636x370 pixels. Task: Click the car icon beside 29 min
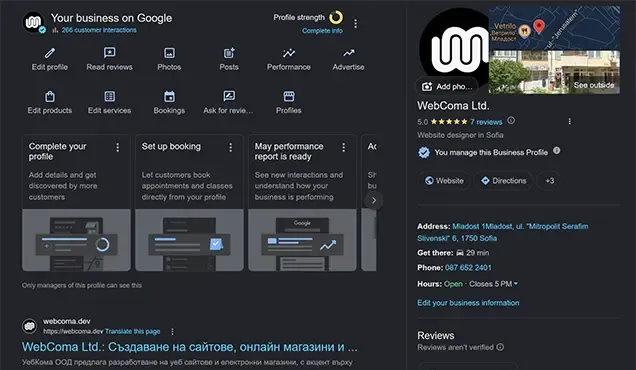(460, 253)
